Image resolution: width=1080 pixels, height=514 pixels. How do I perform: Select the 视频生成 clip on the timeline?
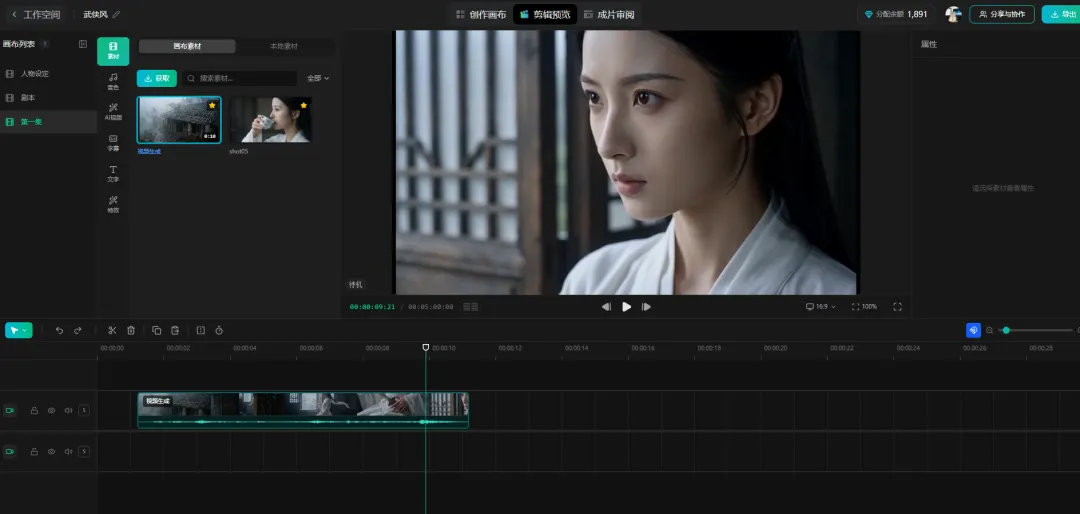point(303,411)
